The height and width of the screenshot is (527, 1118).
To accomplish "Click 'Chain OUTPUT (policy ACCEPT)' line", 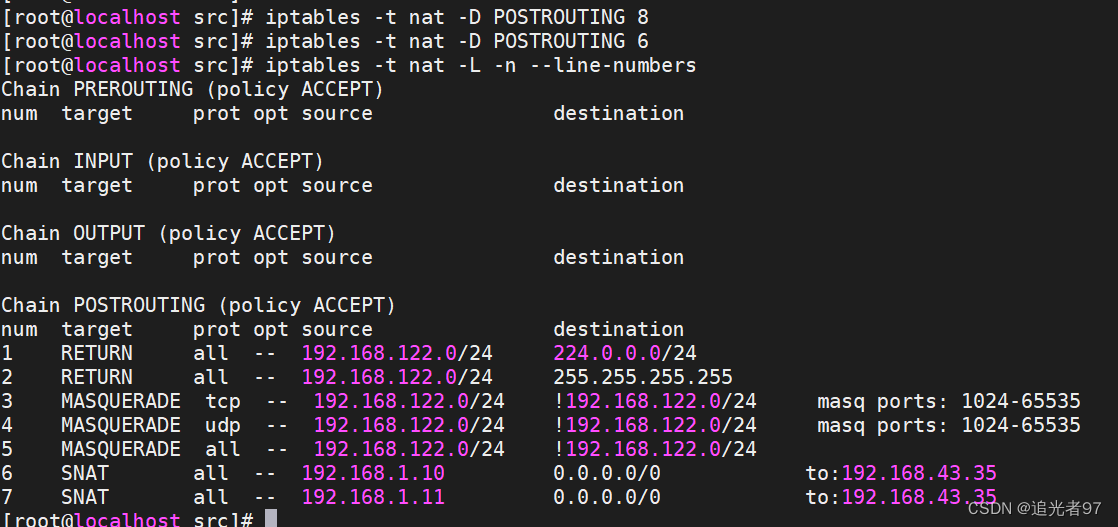I will pyautogui.click(x=168, y=233).
